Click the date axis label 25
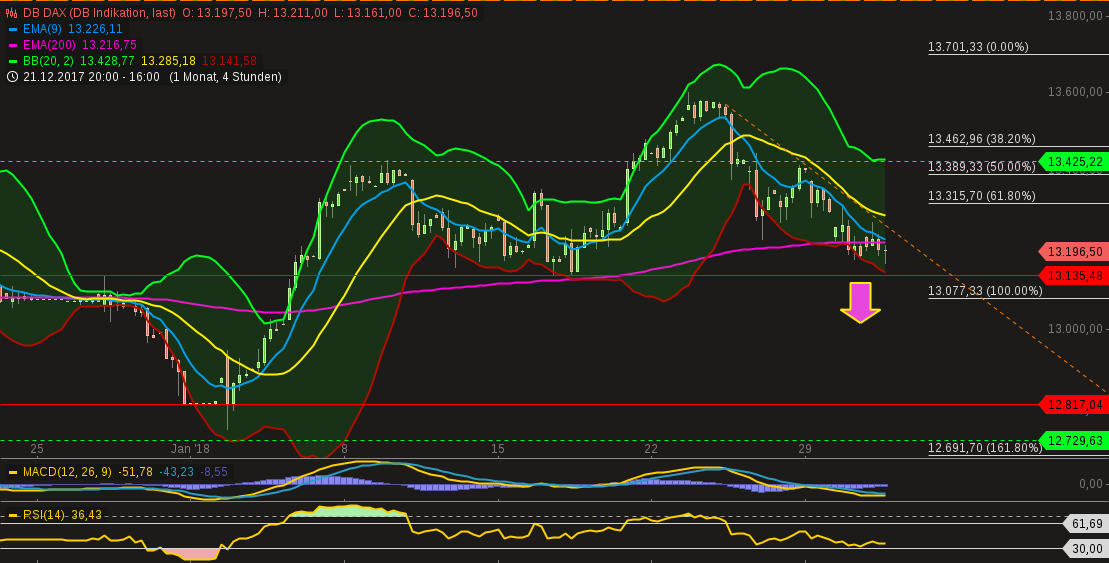The image size is (1109, 563). 37,449
